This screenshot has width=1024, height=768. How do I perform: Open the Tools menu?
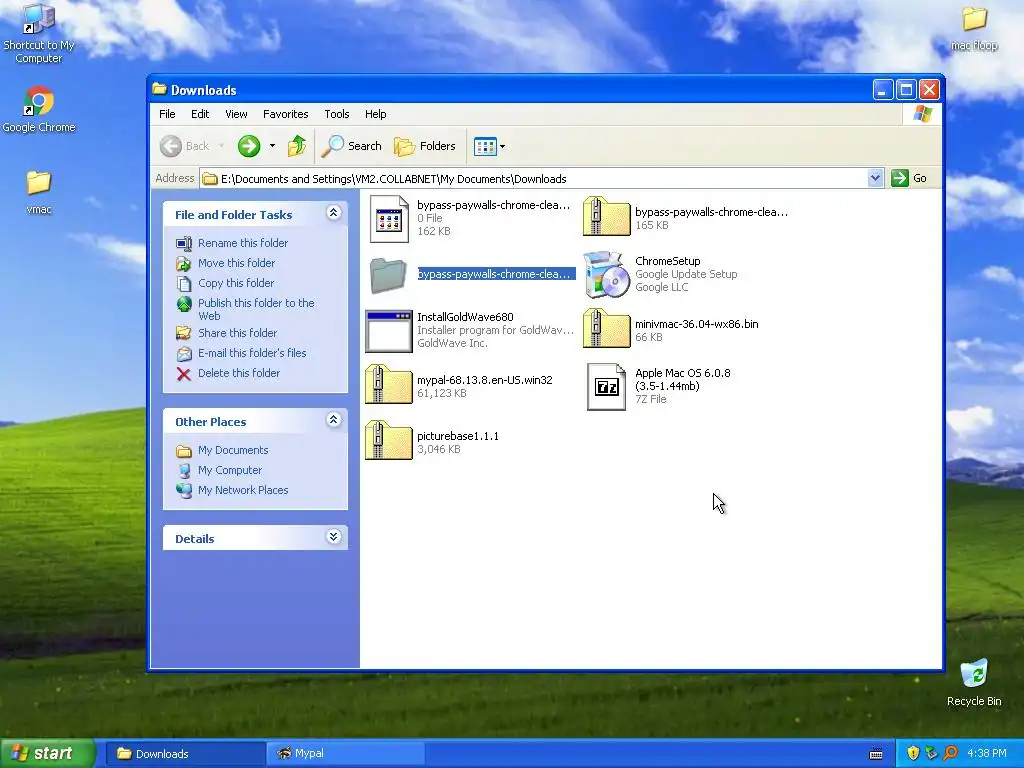point(337,114)
